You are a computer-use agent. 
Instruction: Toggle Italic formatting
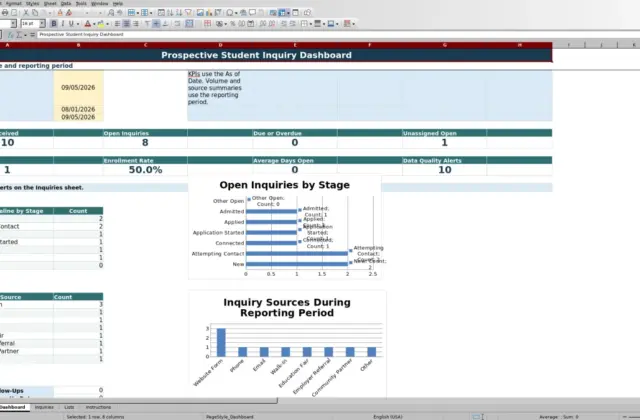click(x=62, y=24)
